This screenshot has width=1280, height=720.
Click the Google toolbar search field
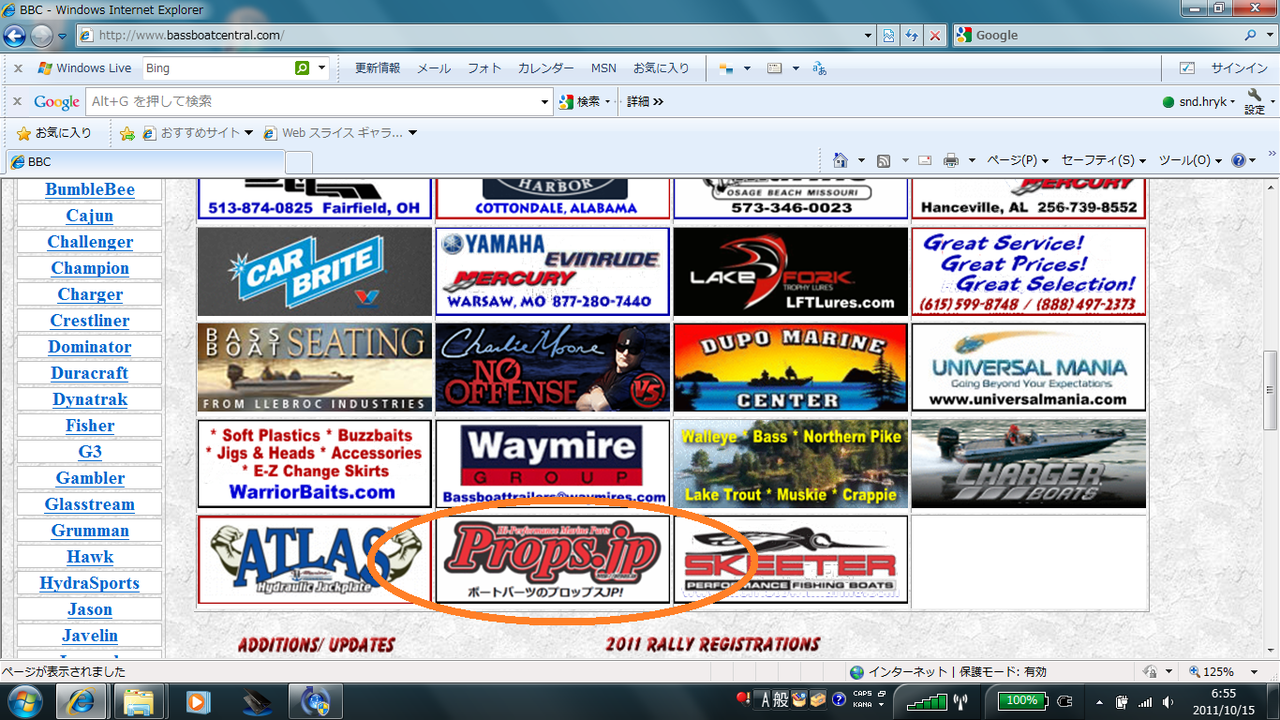(313, 101)
